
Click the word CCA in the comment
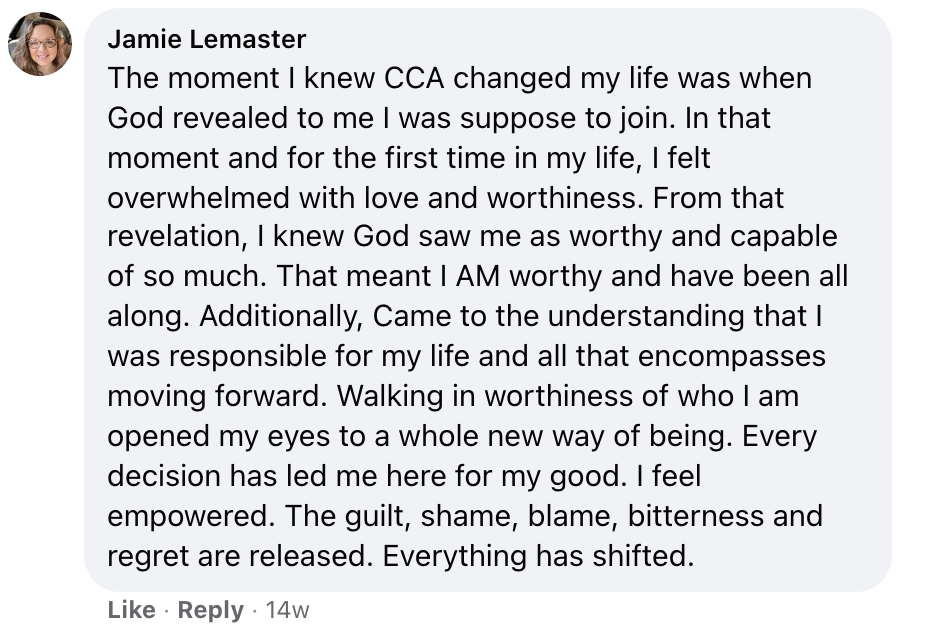tap(414, 78)
